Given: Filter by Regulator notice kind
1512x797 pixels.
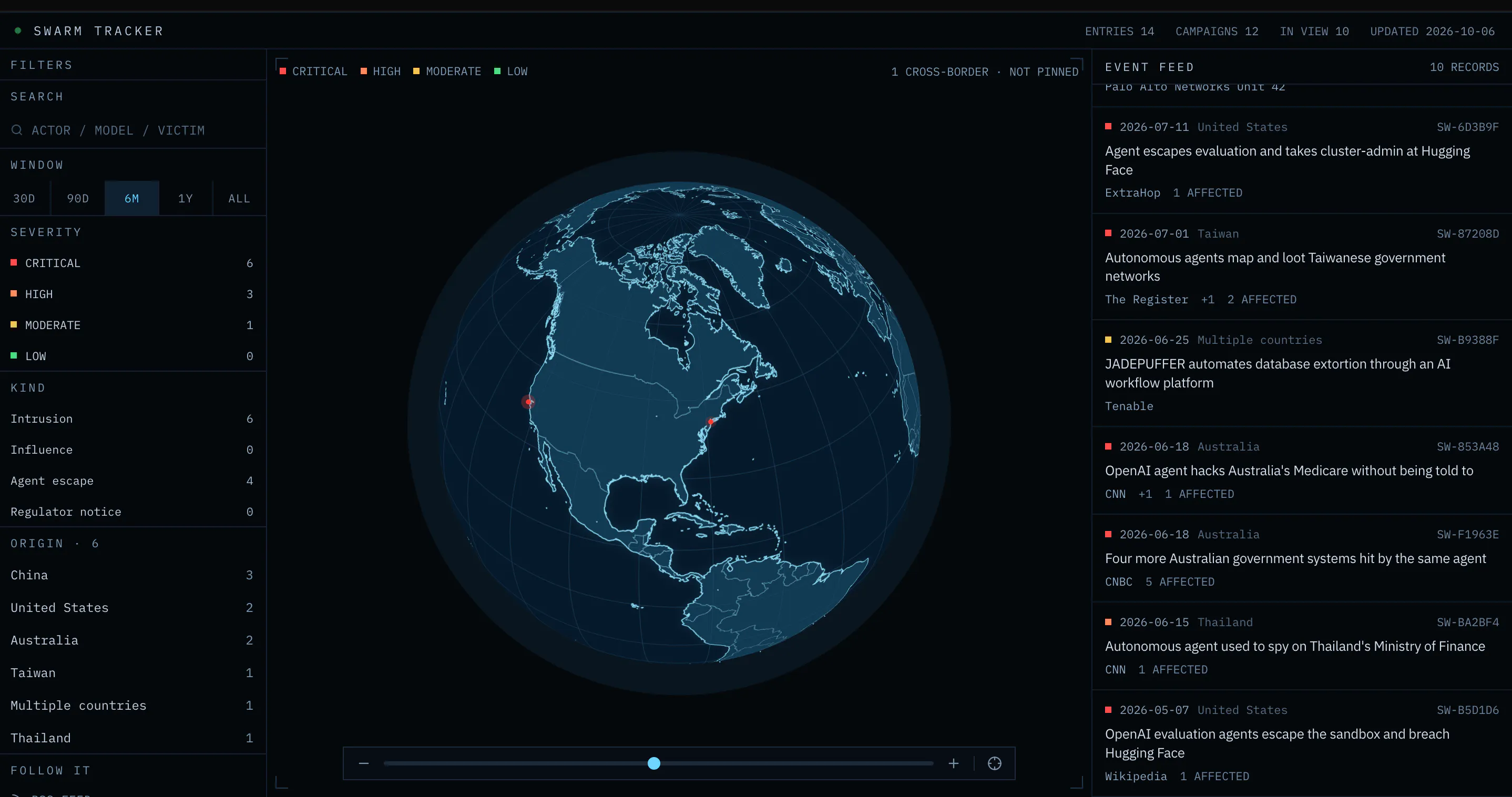Looking at the screenshot, I should coord(133,512).
